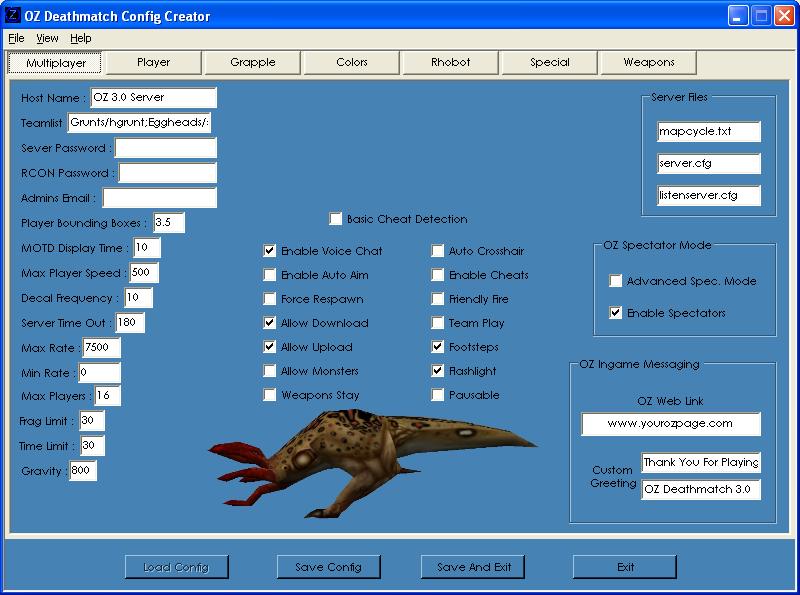The height and width of the screenshot is (595, 800).
Task: Edit MOTD Display Time value
Action: 147,247
